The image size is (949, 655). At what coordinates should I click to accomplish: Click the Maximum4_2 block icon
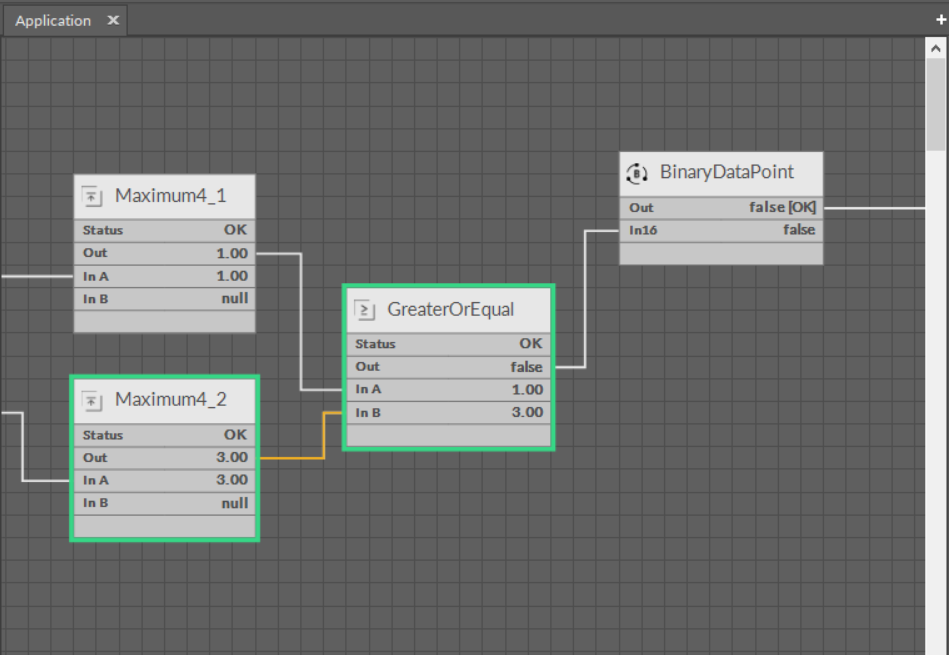(x=92, y=401)
